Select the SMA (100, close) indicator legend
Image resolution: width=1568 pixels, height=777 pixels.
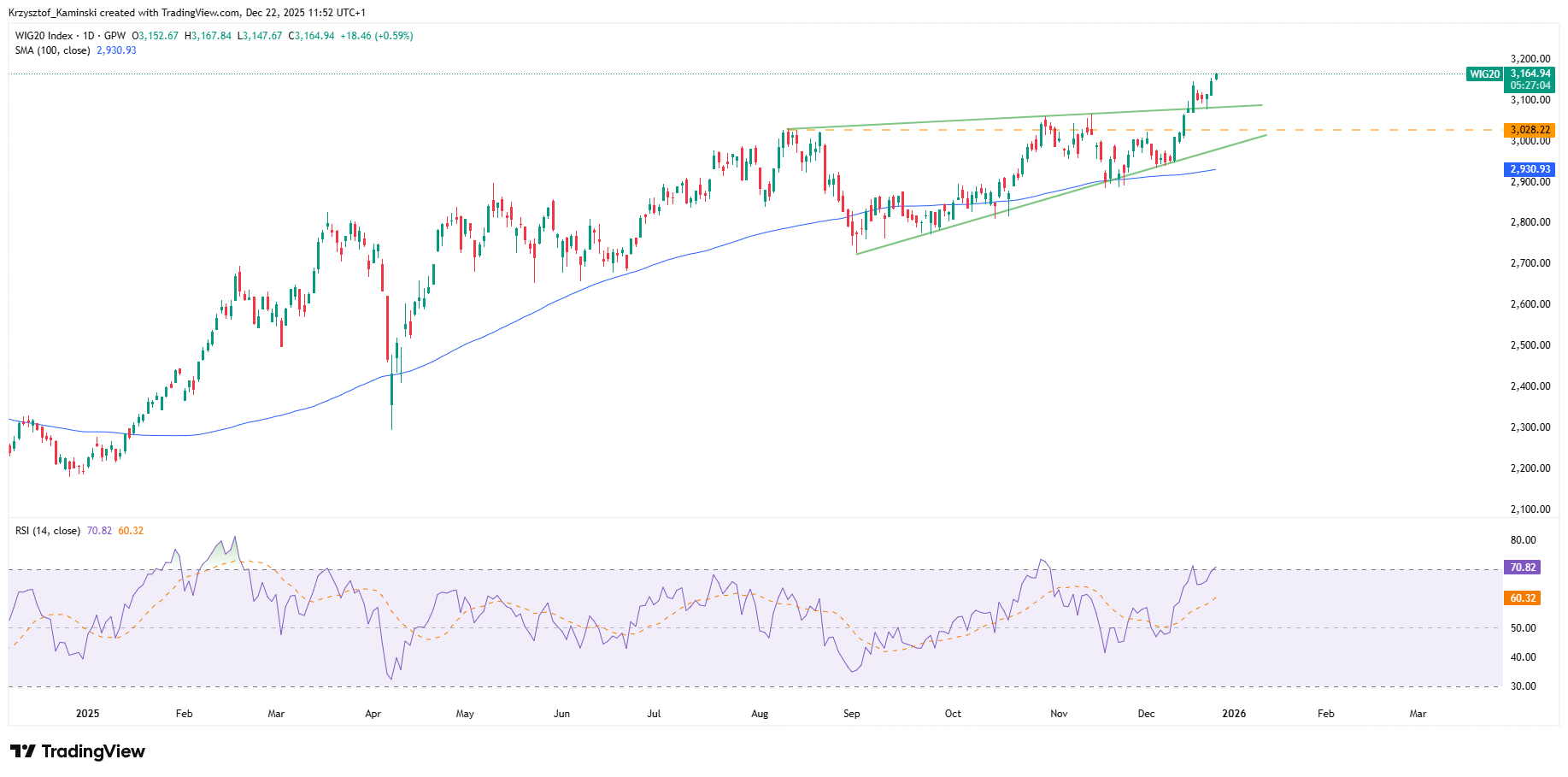[x=52, y=50]
